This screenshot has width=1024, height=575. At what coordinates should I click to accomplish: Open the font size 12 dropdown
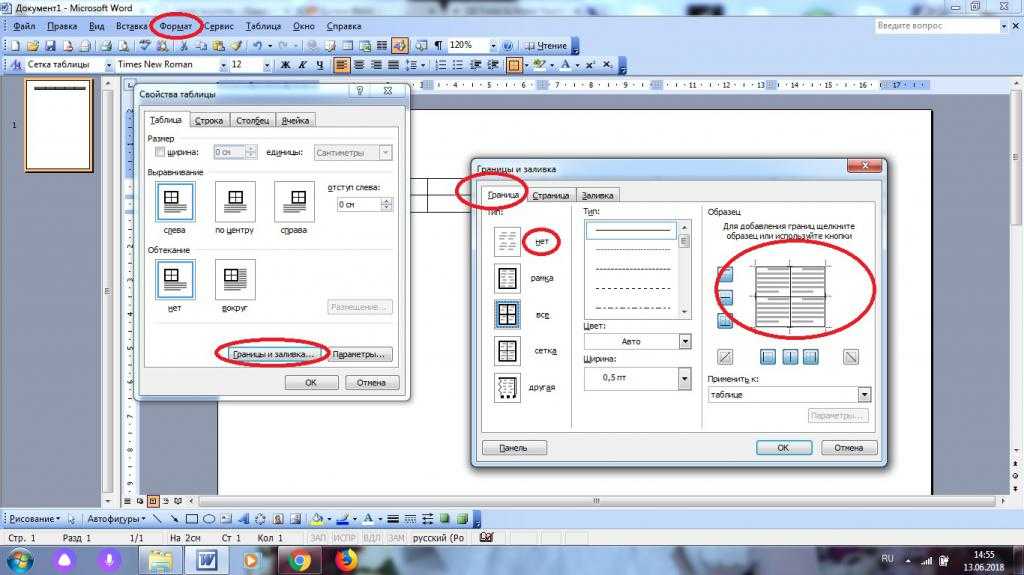pos(266,65)
